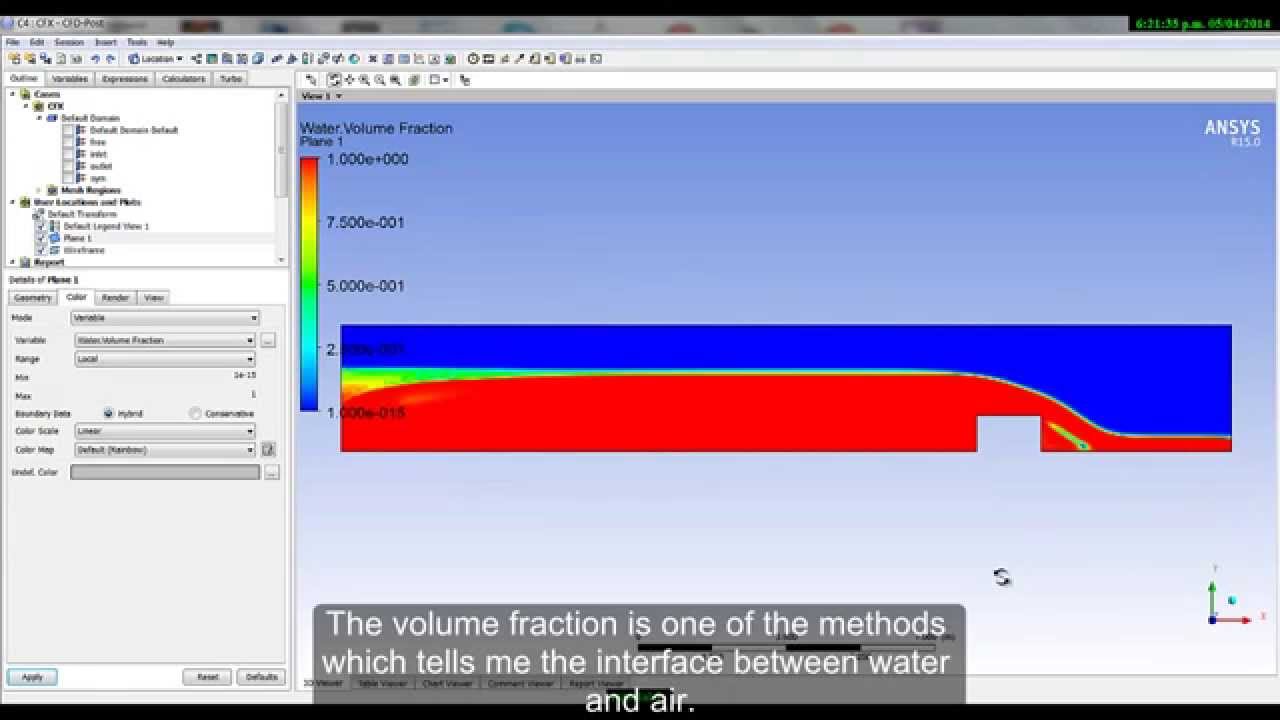Image resolution: width=1280 pixels, height=720 pixels.
Task: Check the sym boundary checkbox
Action: (x=68, y=178)
